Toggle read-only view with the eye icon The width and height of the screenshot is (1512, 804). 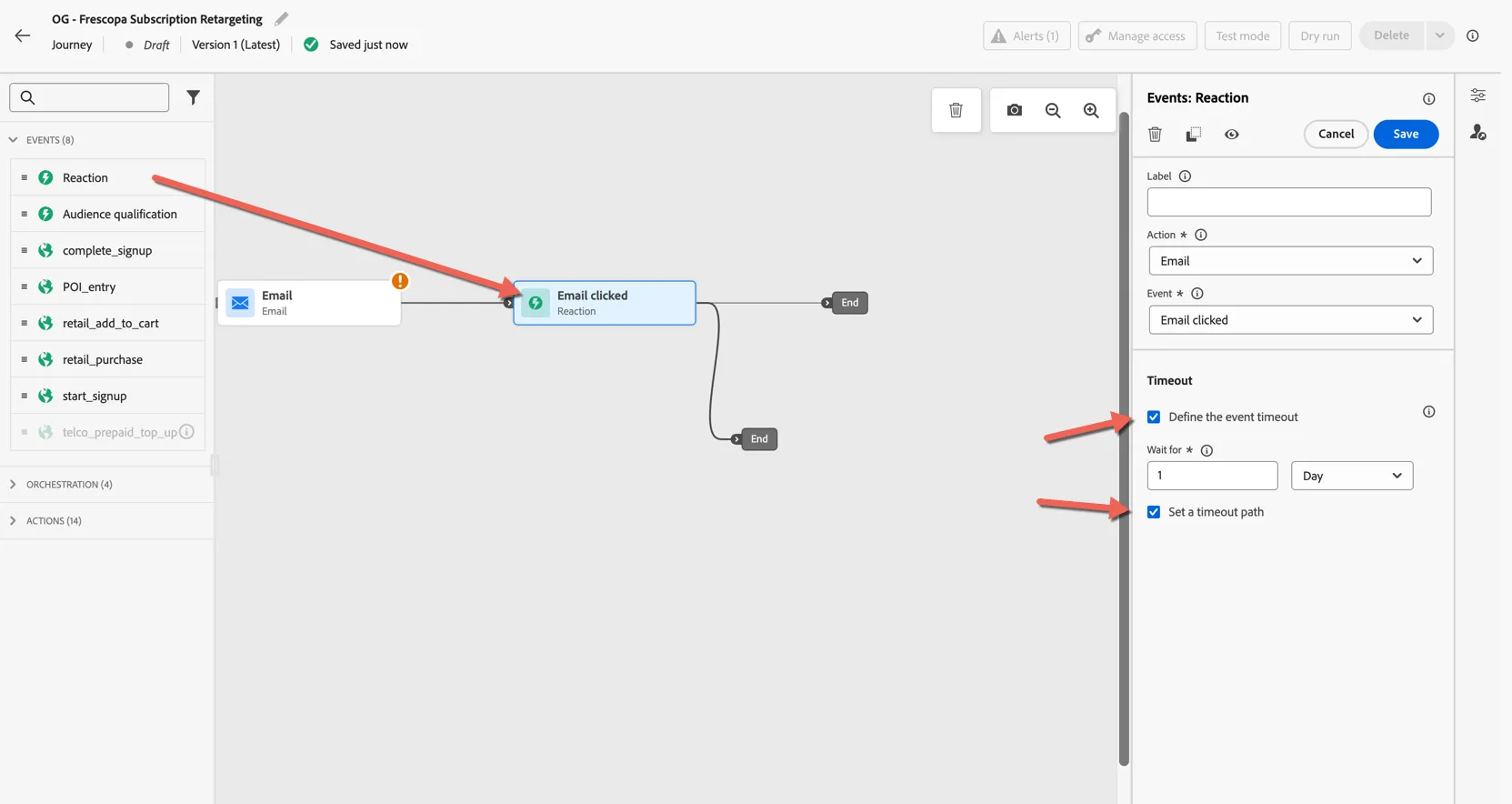1231,135
